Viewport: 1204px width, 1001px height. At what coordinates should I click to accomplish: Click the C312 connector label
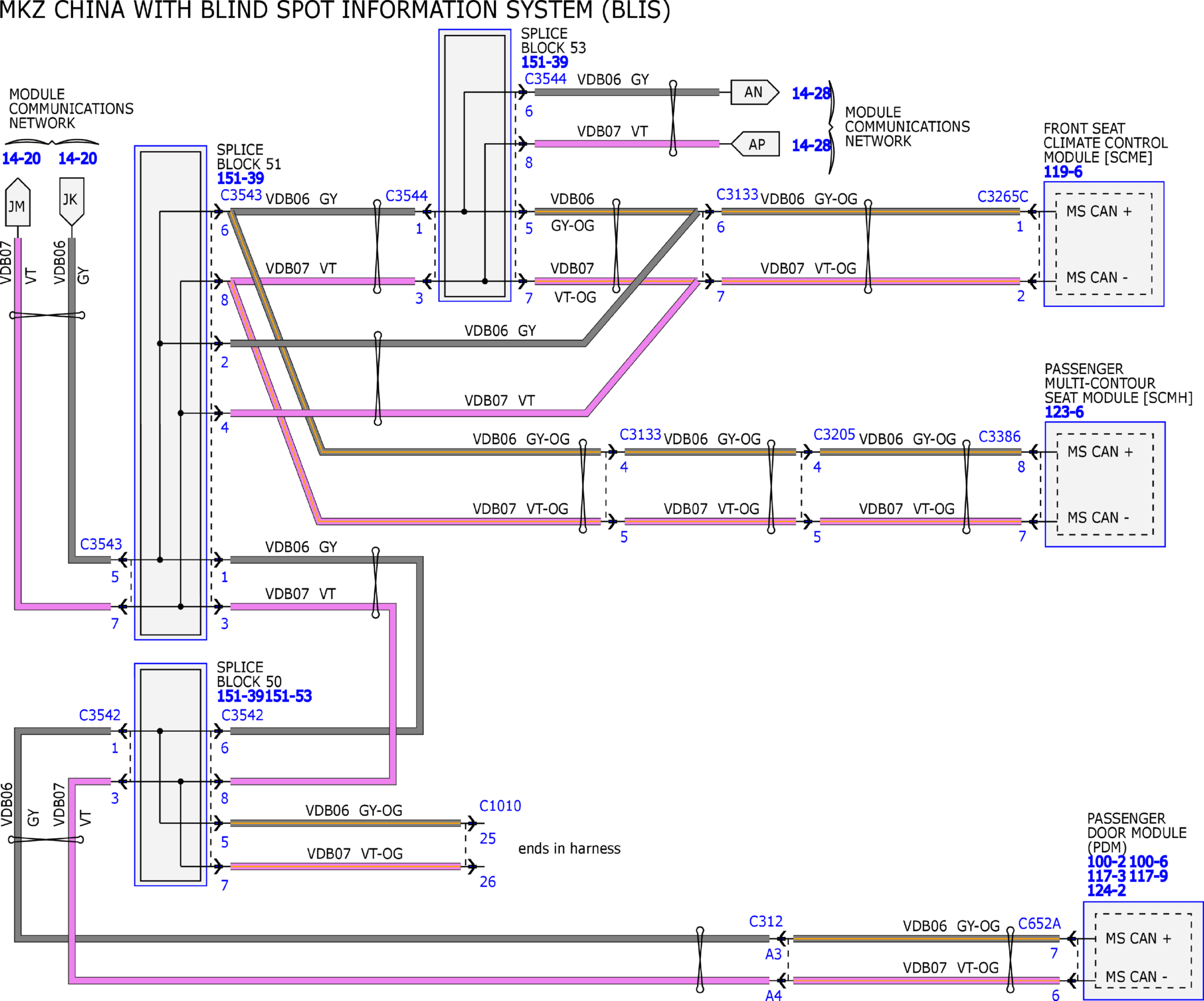tap(765, 922)
